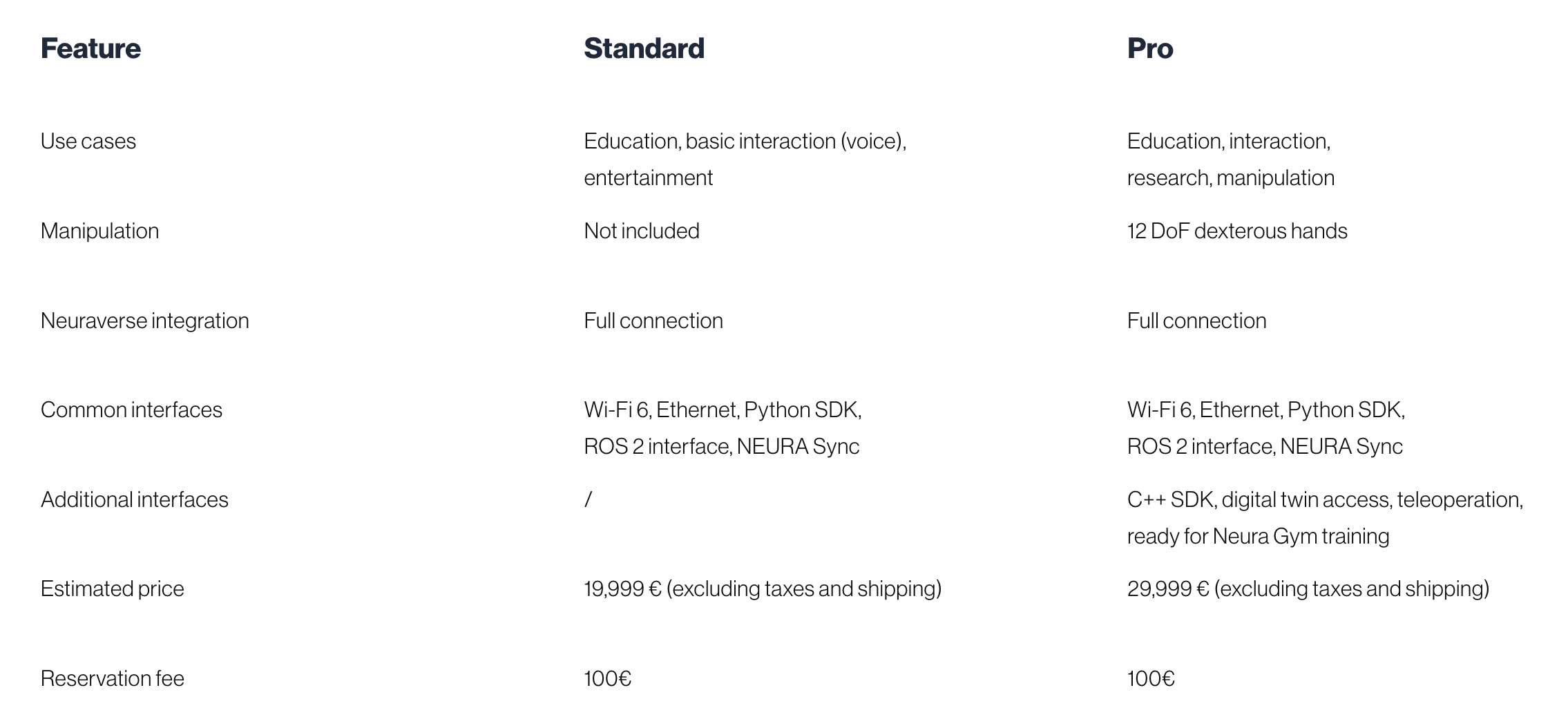This screenshot has width=1568, height=728.
Task: Select the Reservation fee row label
Action: pos(112,678)
